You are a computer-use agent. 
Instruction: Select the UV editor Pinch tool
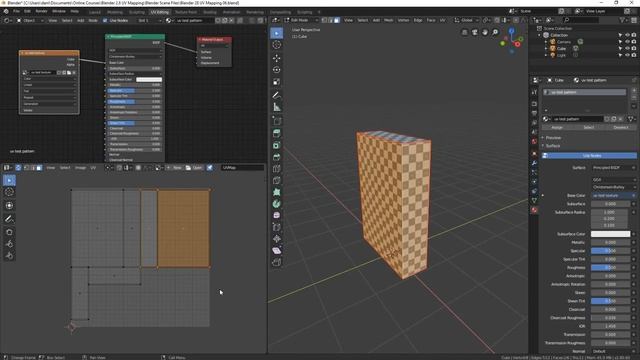[x=9, y=256]
